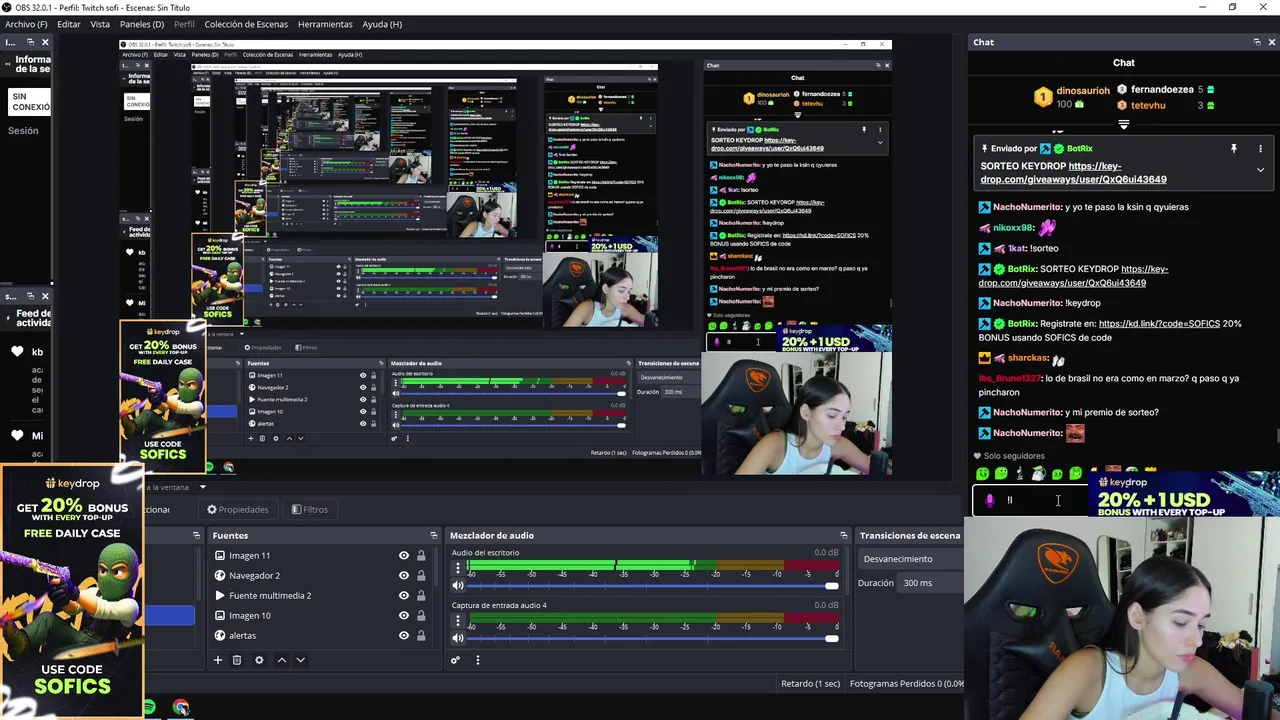The image size is (1280, 720).
Task: Open the Herramientas menu
Action: click(325, 24)
